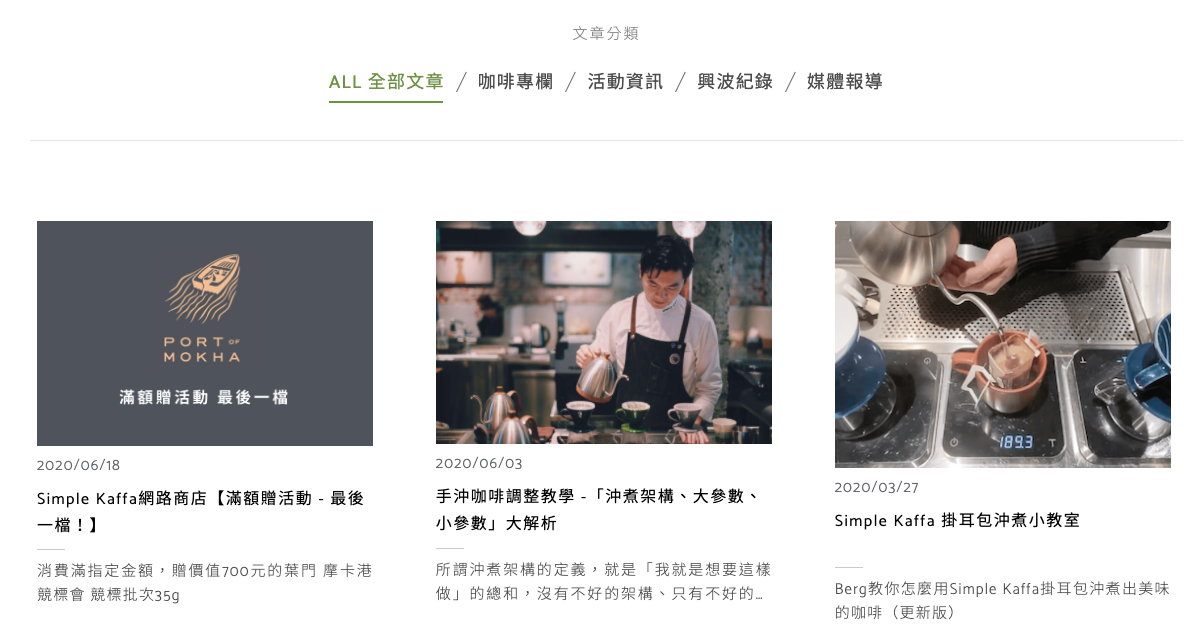This screenshot has height=632, width=1204.
Task: Click the excerpt starting 消費滿指定金額
Action: (x=205, y=582)
